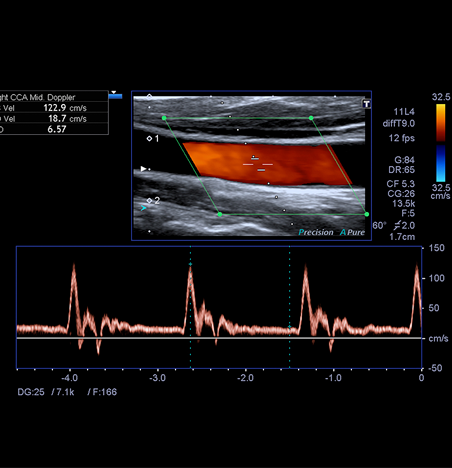Screen dimensions: 452x468
Task: Click the diamond marker at image top edge
Action: pyautogui.click(x=149, y=97)
